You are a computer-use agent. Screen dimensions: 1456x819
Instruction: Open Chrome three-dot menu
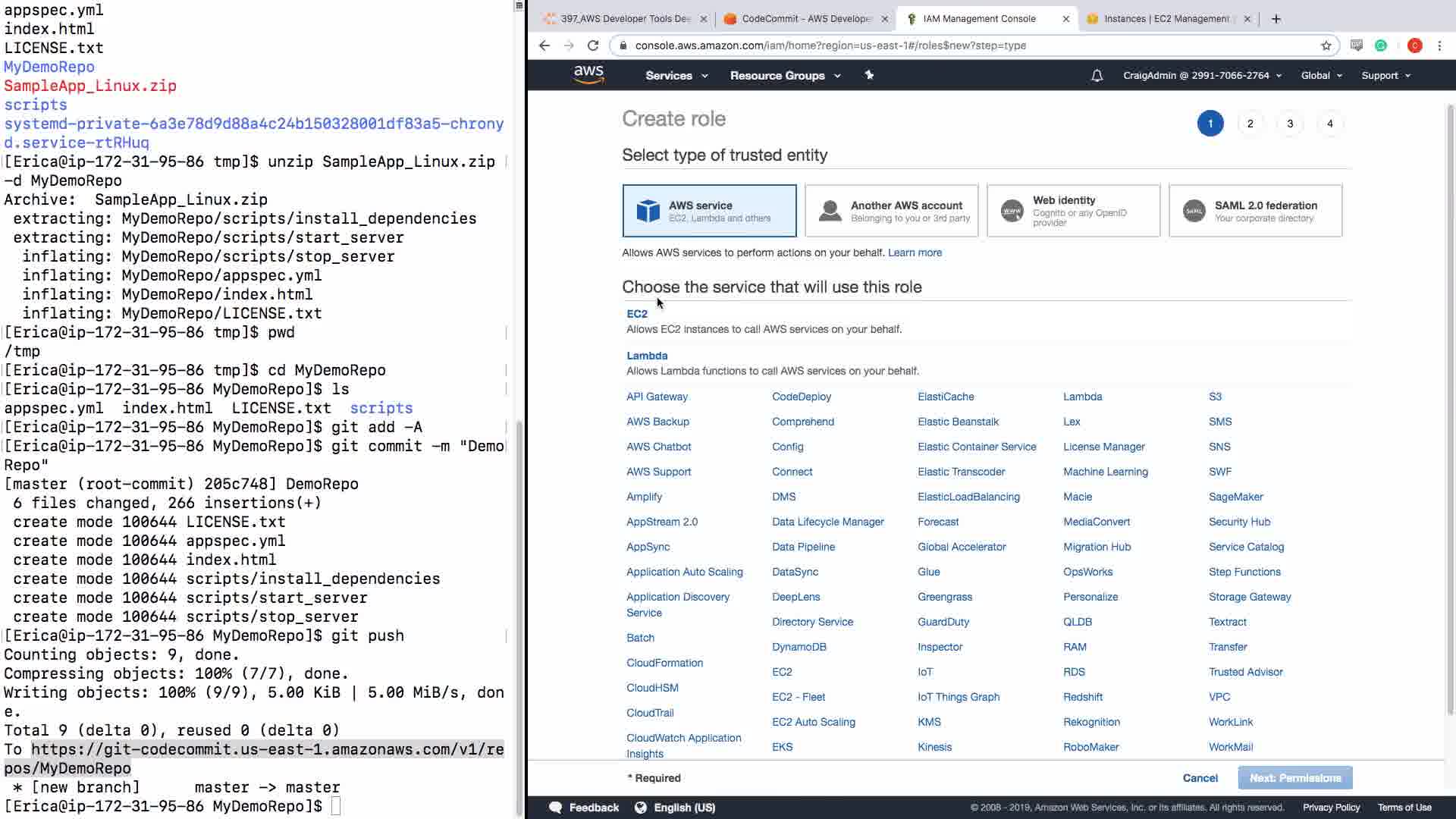coord(1439,45)
